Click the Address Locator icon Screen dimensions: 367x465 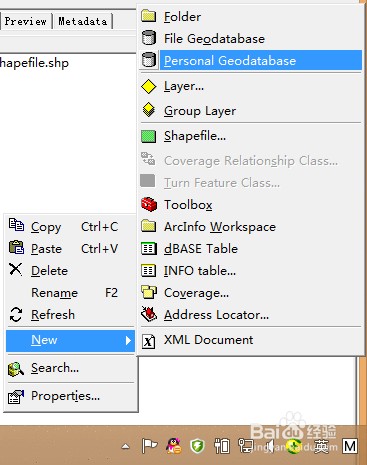149,314
